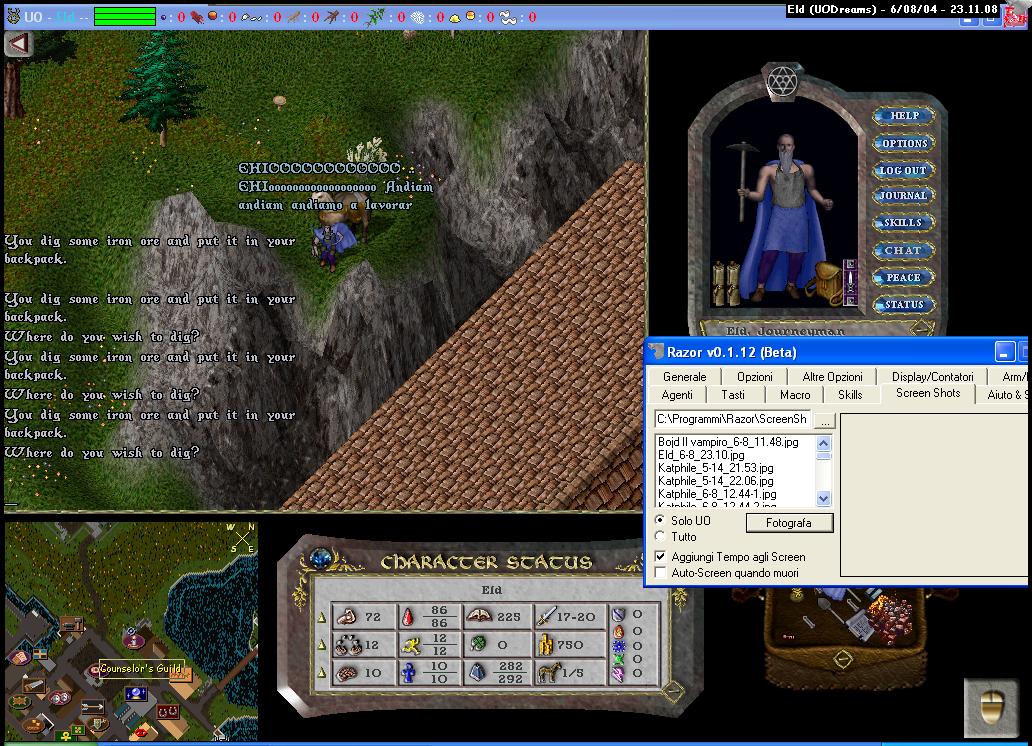Click the shield physical resistance icon
Viewport: 1032px width, 746px height.
click(x=618, y=615)
